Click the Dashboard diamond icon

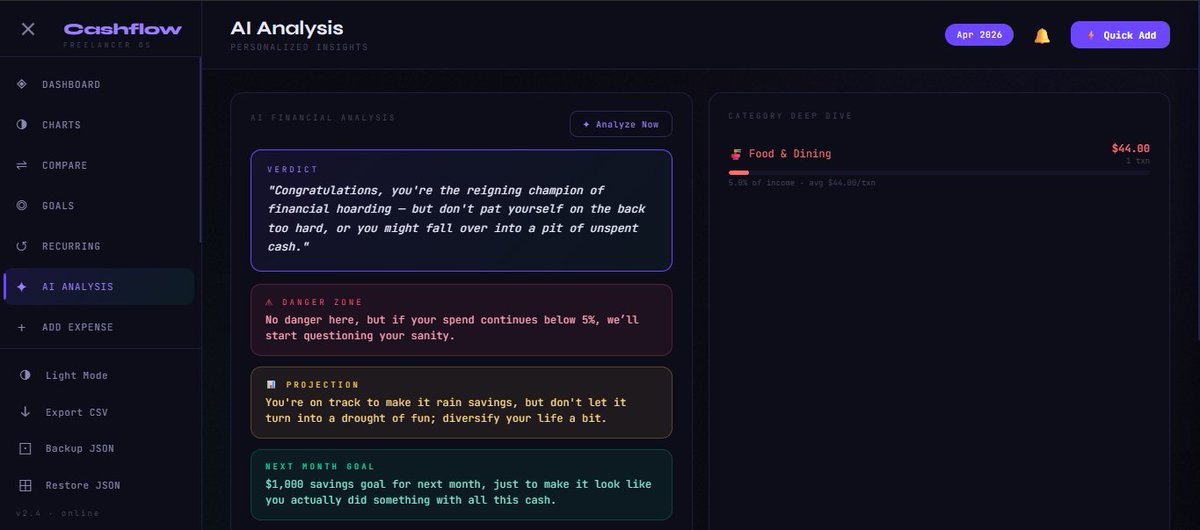pyautogui.click(x=22, y=84)
